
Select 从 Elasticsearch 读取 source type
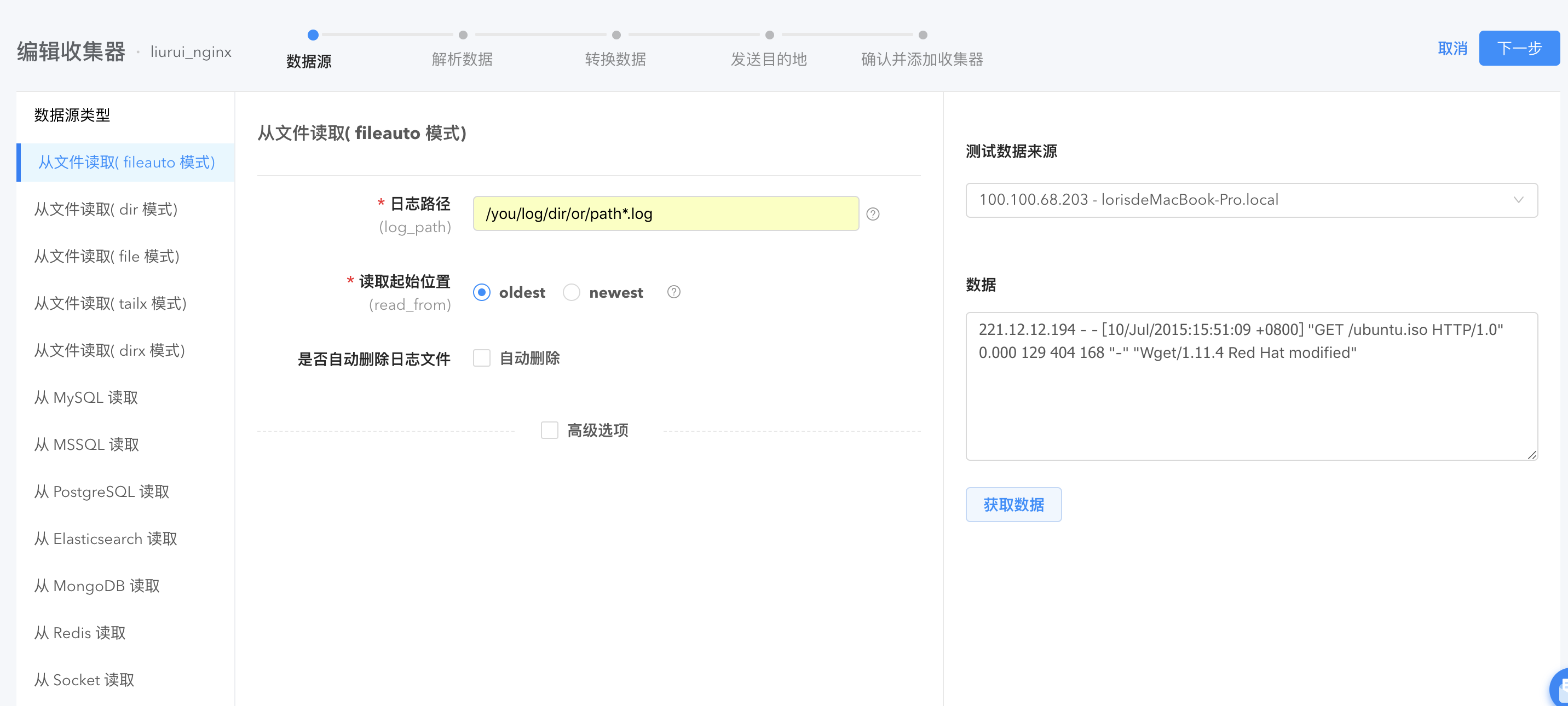click(x=125, y=539)
